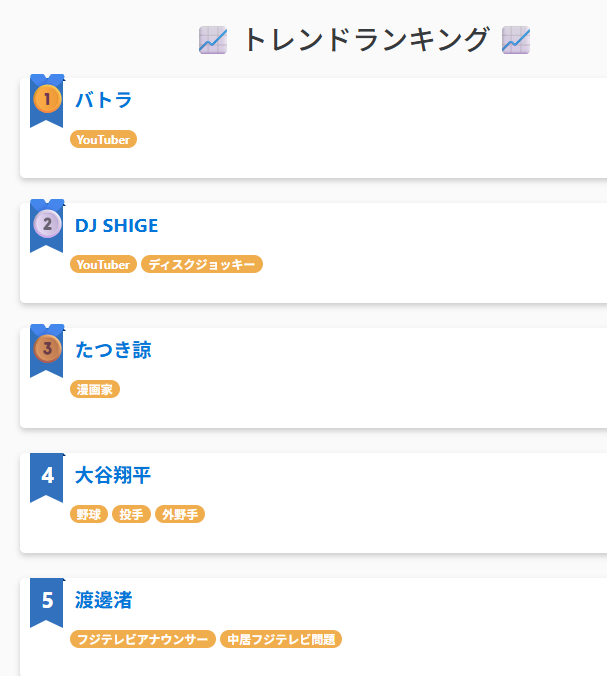Viewport: 607px width, 676px height.
Task: Select the 外野手 tag
Action: (180, 514)
